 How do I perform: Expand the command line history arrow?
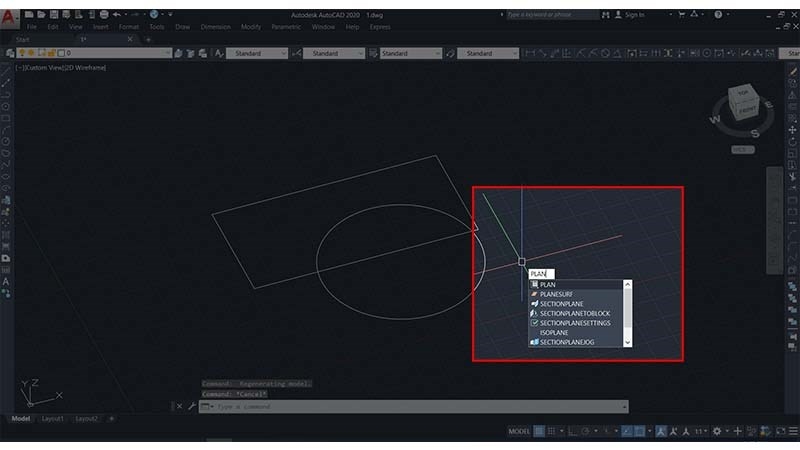point(624,407)
